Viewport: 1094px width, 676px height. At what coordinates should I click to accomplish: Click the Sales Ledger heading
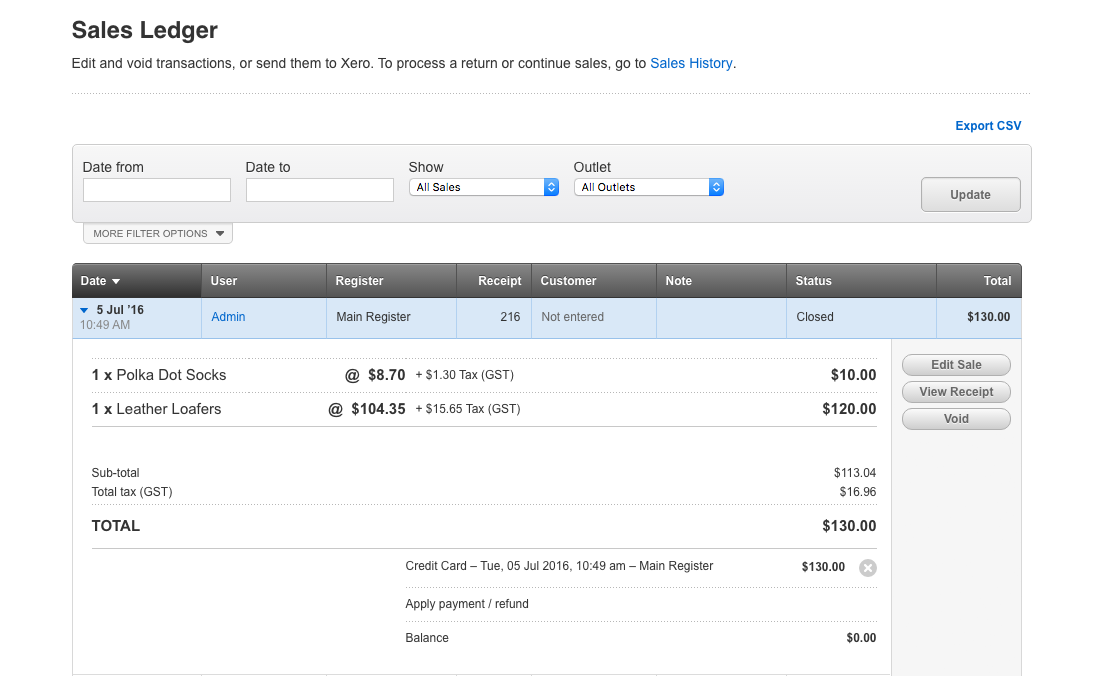(x=144, y=30)
